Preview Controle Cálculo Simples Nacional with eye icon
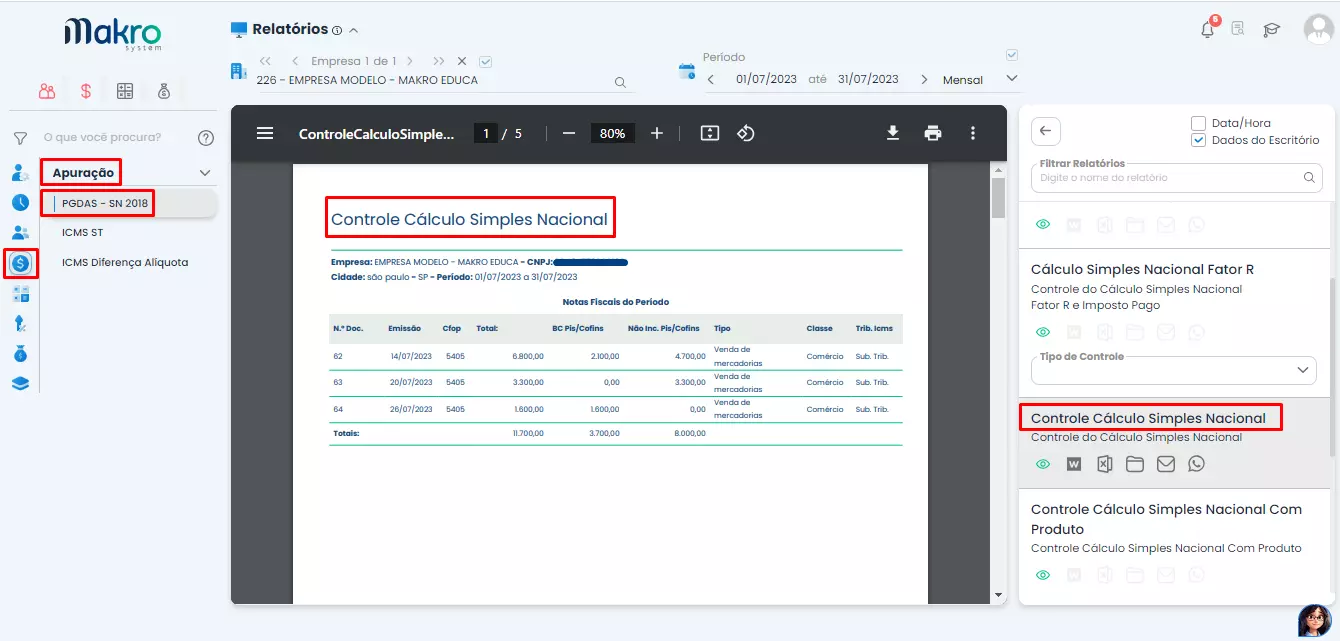The width and height of the screenshot is (1340, 641). 1043,464
